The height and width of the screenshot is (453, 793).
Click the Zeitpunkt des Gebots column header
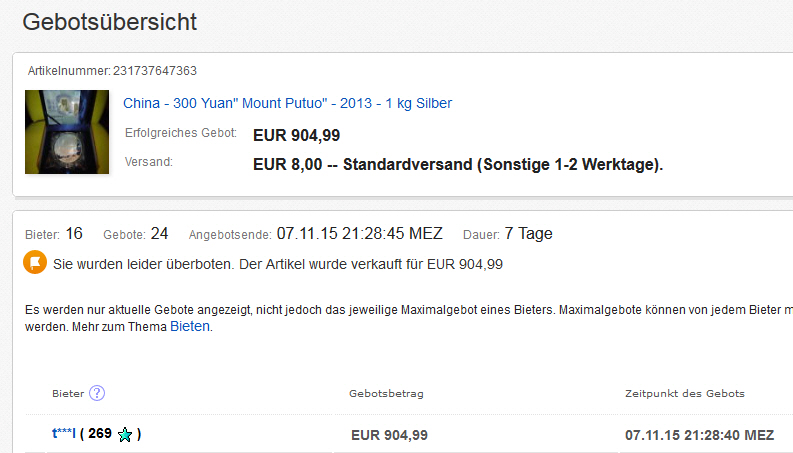pyautogui.click(x=684, y=394)
